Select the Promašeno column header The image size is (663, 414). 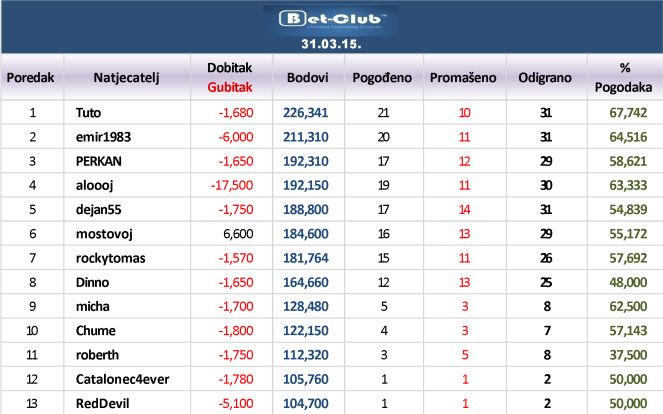464,77
